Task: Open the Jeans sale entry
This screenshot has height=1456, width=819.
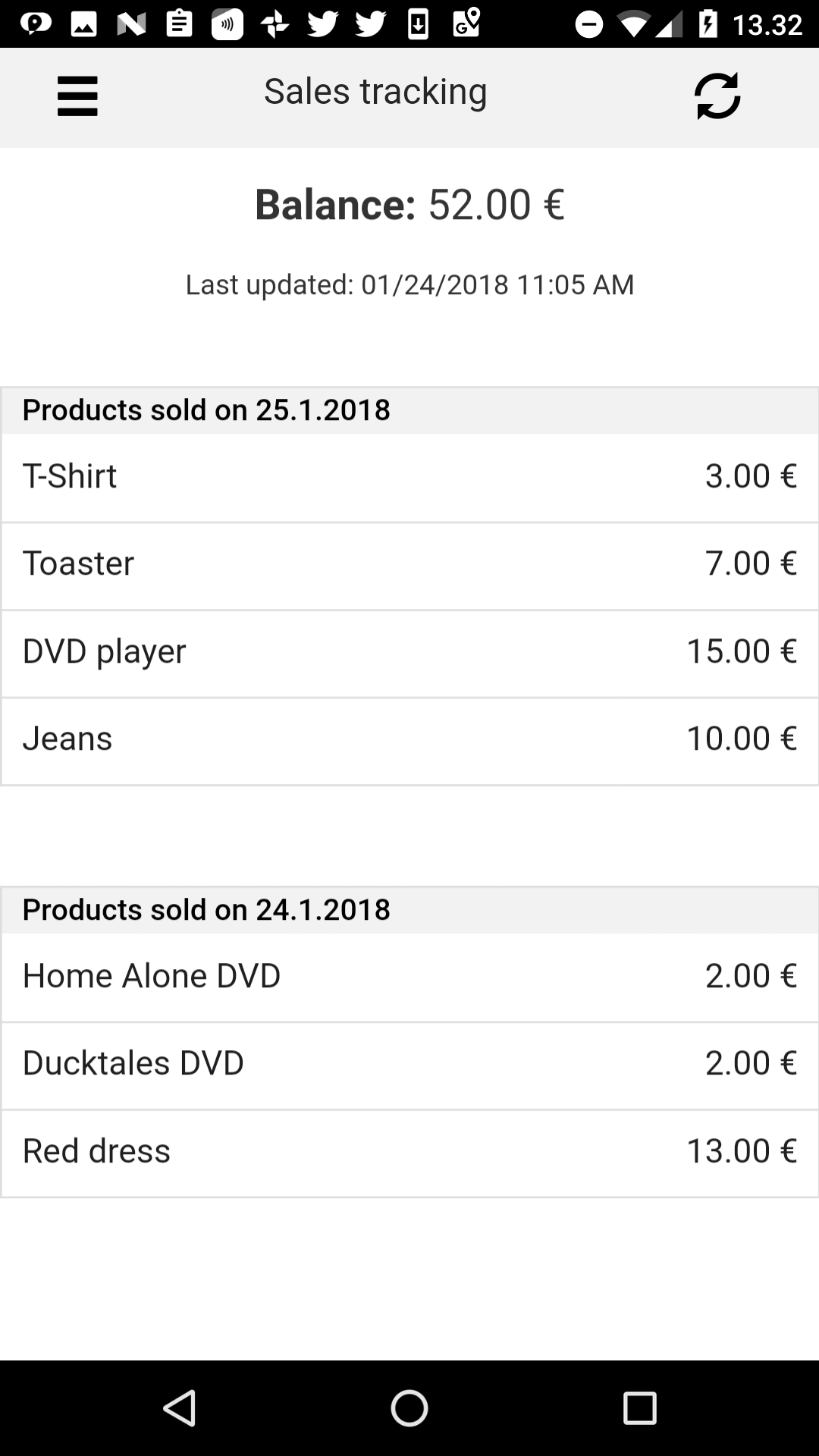Action: (409, 740)
